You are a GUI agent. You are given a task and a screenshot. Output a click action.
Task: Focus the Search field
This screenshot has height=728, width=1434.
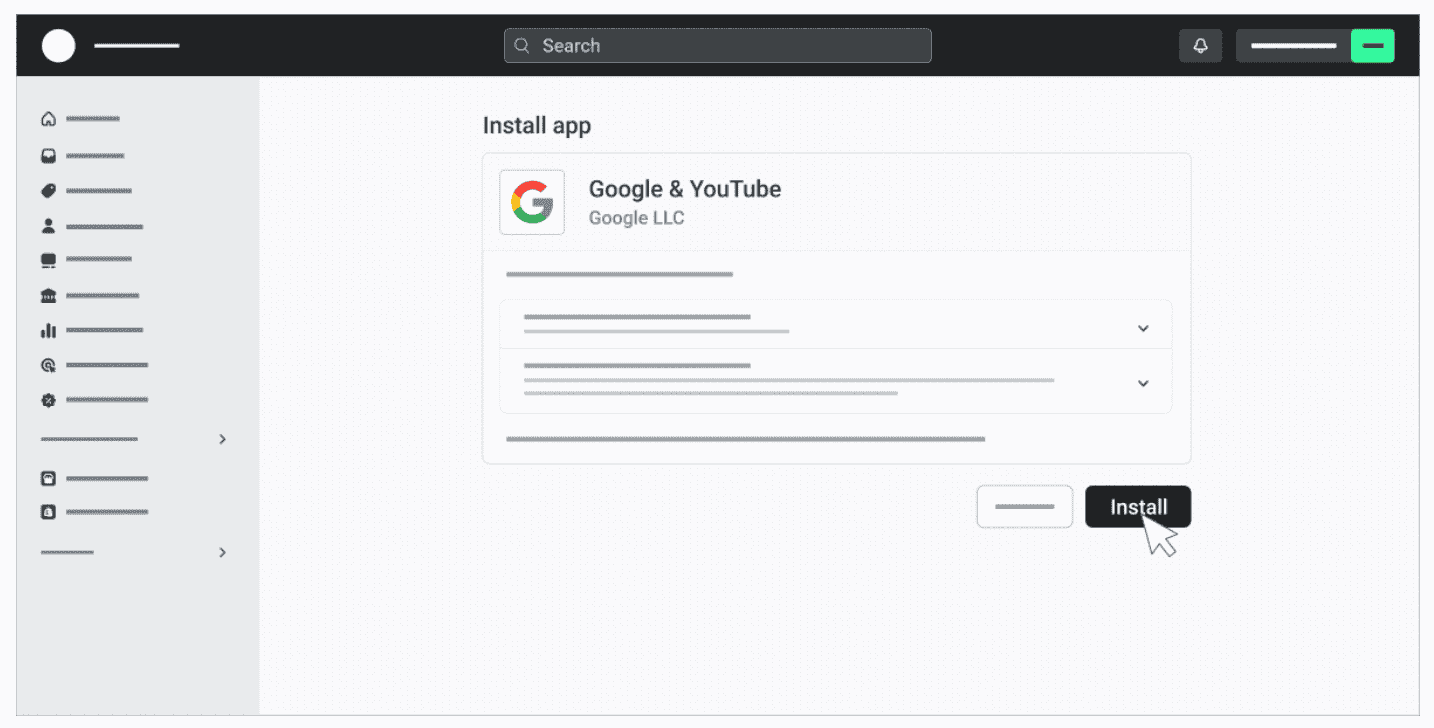718,45
